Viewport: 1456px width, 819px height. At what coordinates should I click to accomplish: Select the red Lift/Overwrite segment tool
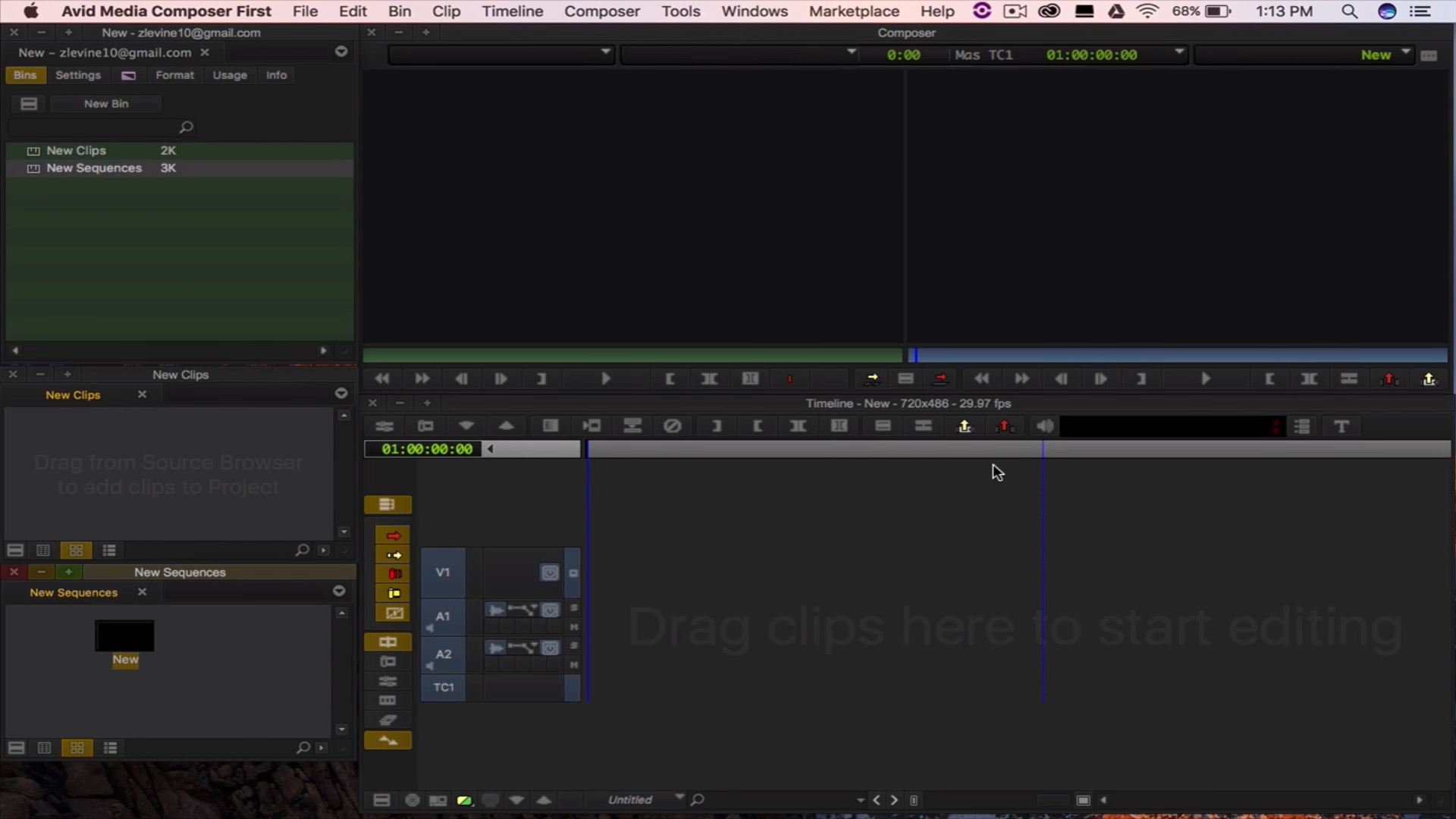(393, 535)
